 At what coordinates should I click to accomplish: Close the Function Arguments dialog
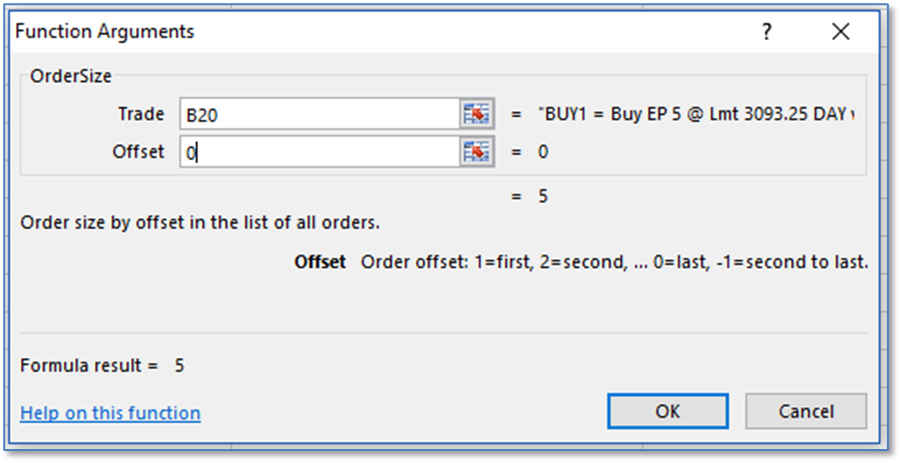(x=840, y=32)
